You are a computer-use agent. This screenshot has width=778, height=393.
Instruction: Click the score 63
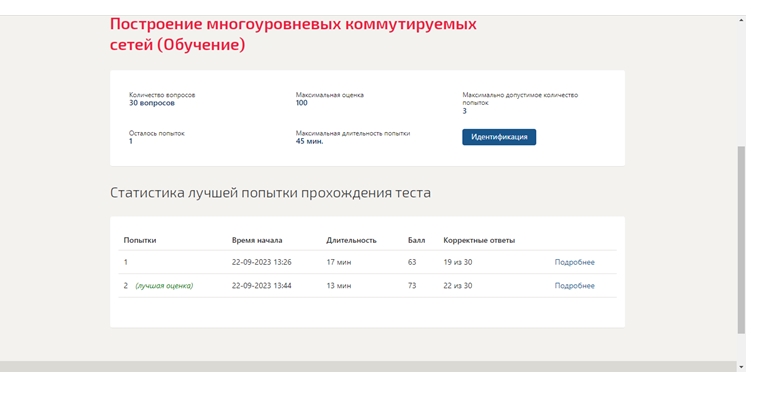point(412,262)
